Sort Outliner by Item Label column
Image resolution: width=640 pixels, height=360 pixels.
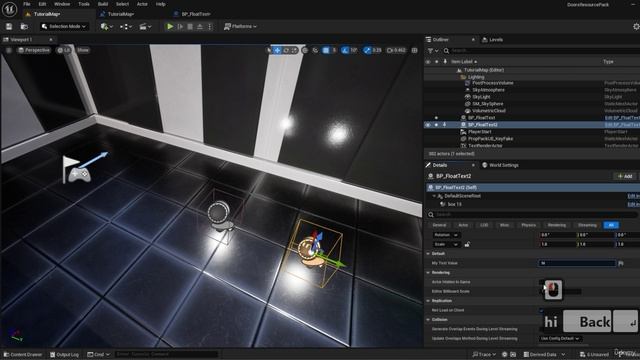[464, 62]
